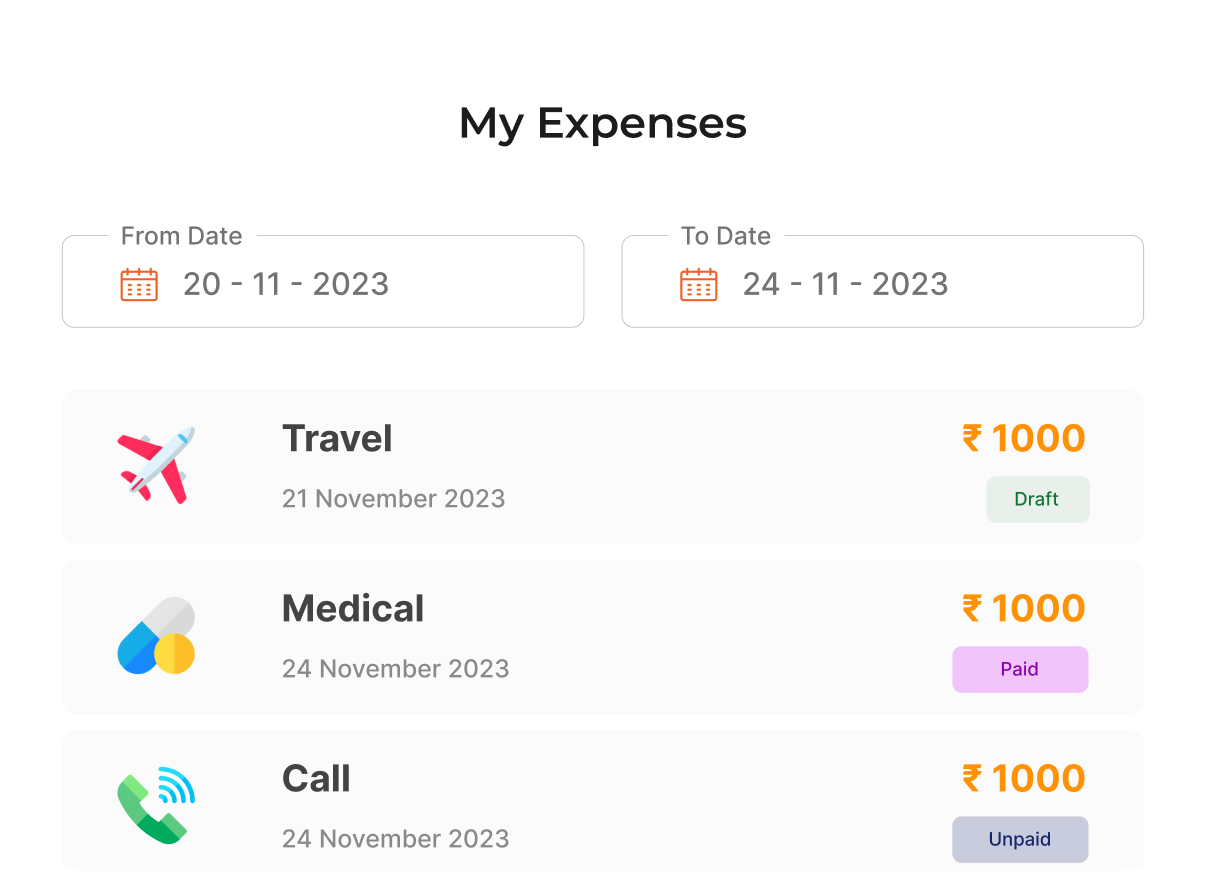Click the To Date calendar icon
The width and height of the screenshot is (1206, 872).
coord(699,284)
